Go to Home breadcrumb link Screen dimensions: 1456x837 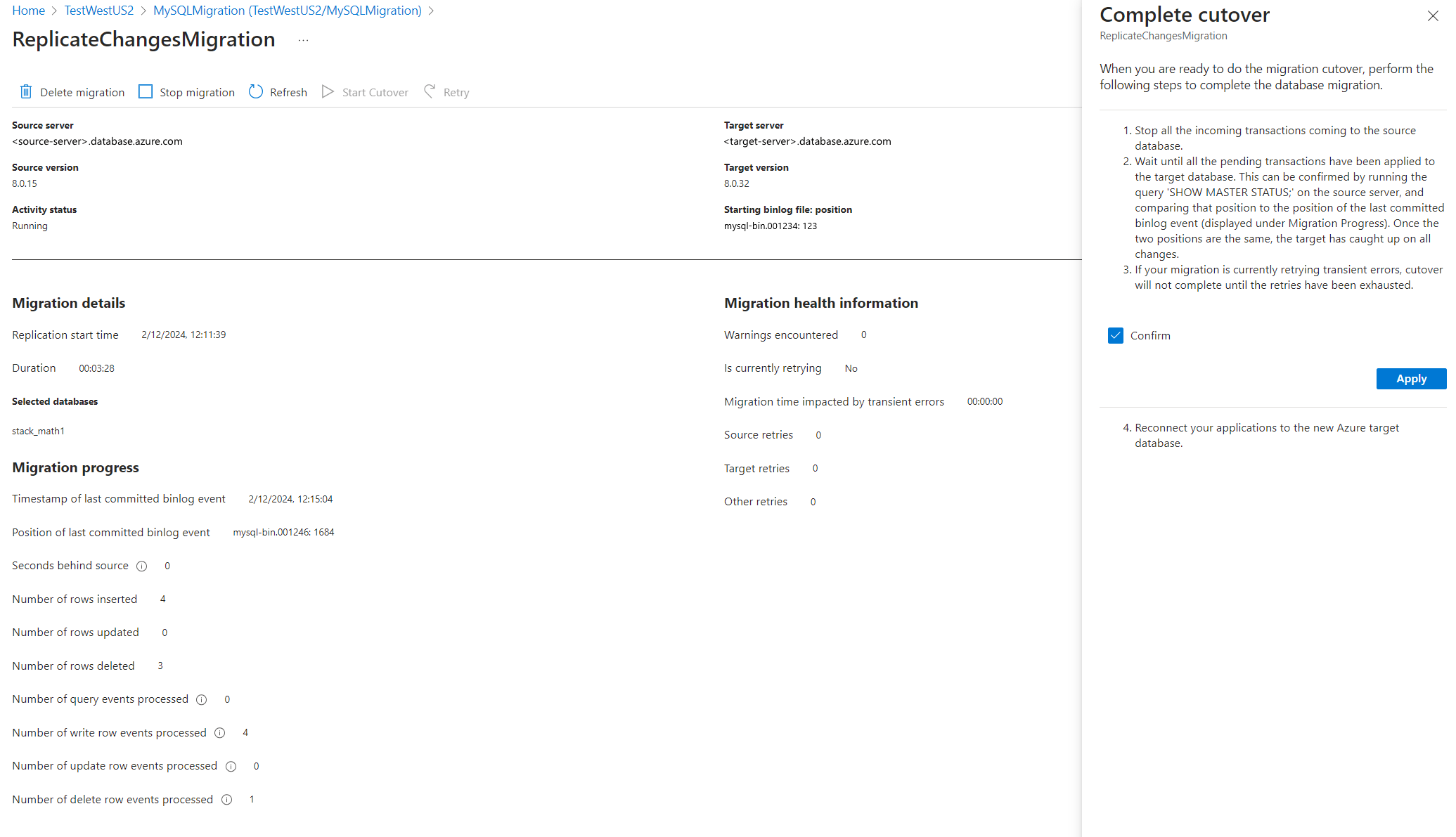click(x=28, y=11)
